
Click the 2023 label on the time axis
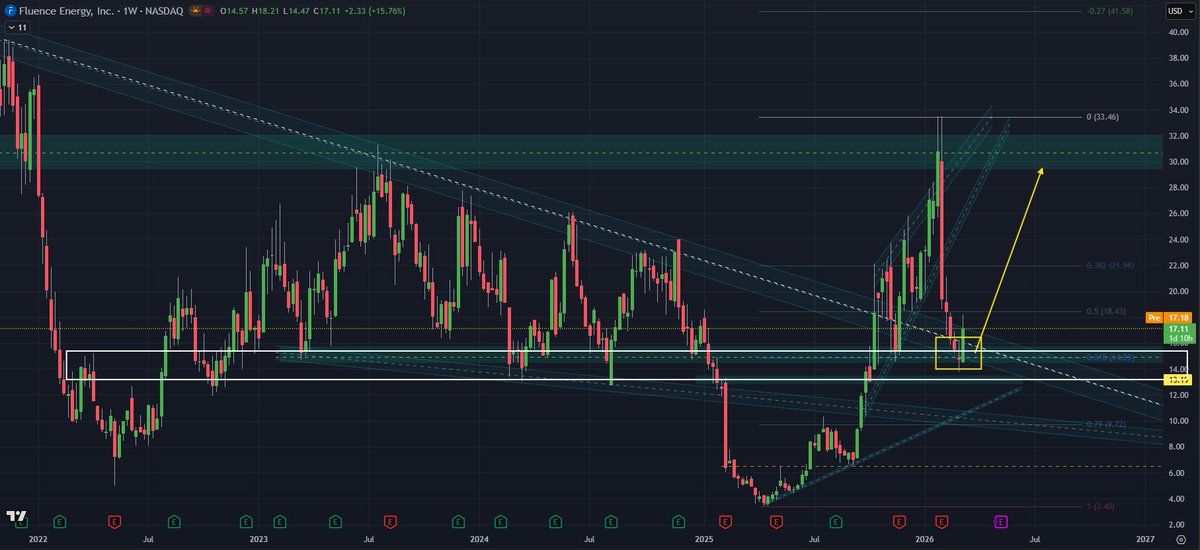[x=260, y=538]
